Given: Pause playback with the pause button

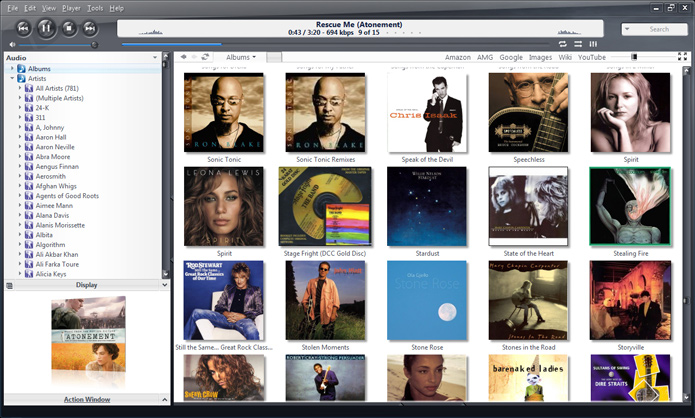Looking at the screenshot, I should [46, 28].
